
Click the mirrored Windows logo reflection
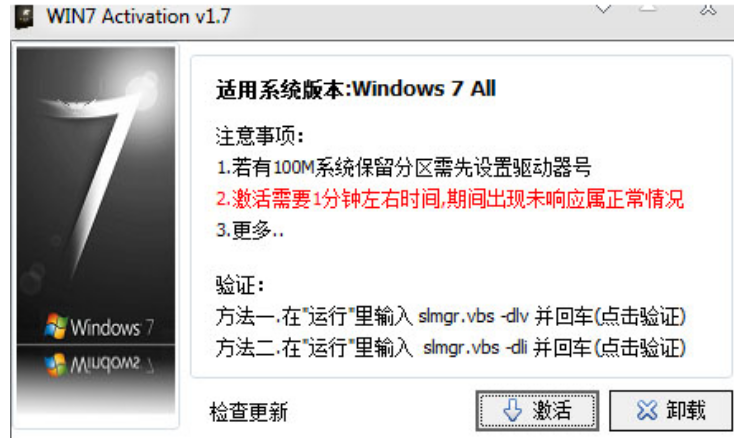click(x=56, y=365)
